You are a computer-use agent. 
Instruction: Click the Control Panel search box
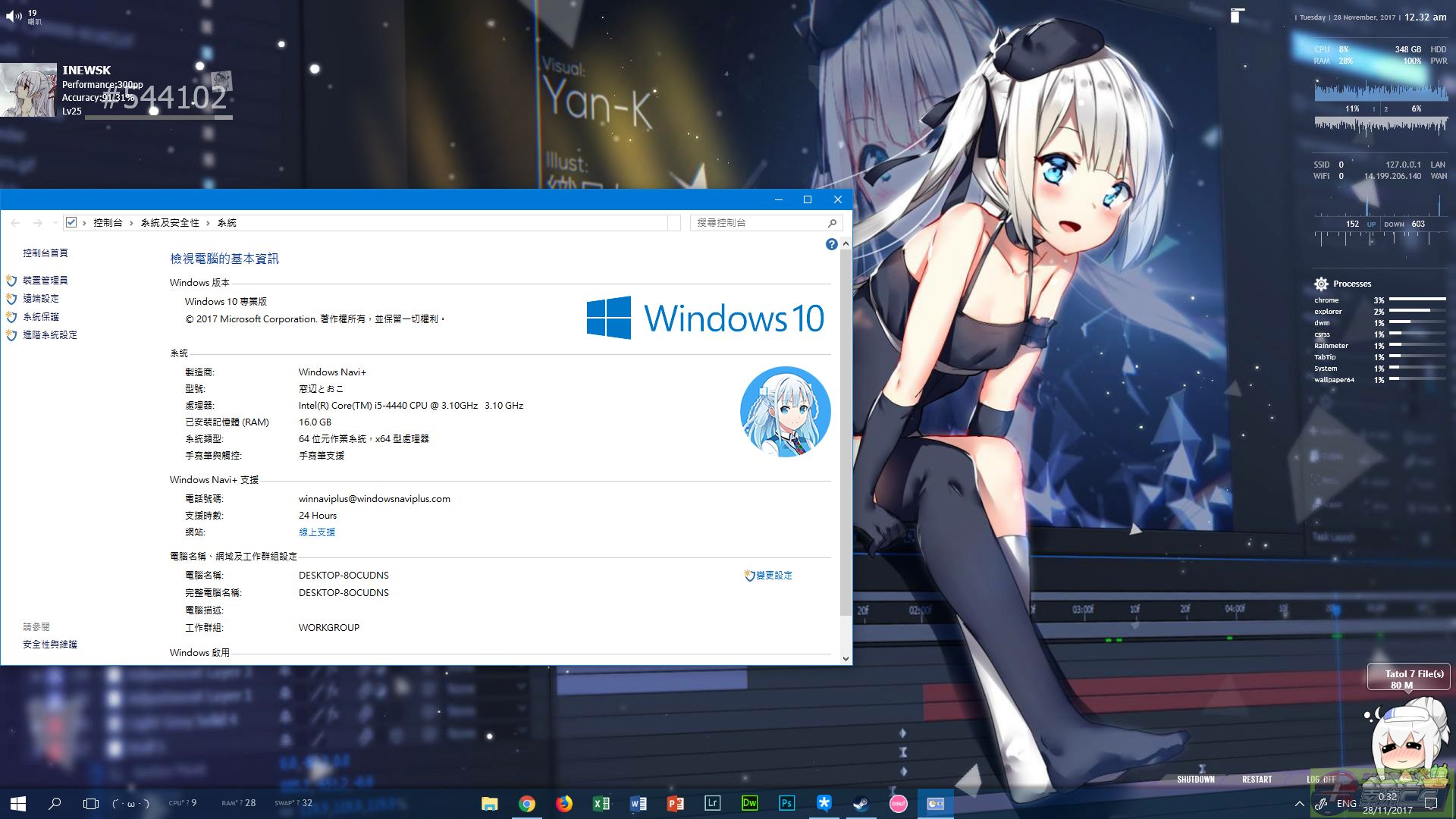point(758,223)
